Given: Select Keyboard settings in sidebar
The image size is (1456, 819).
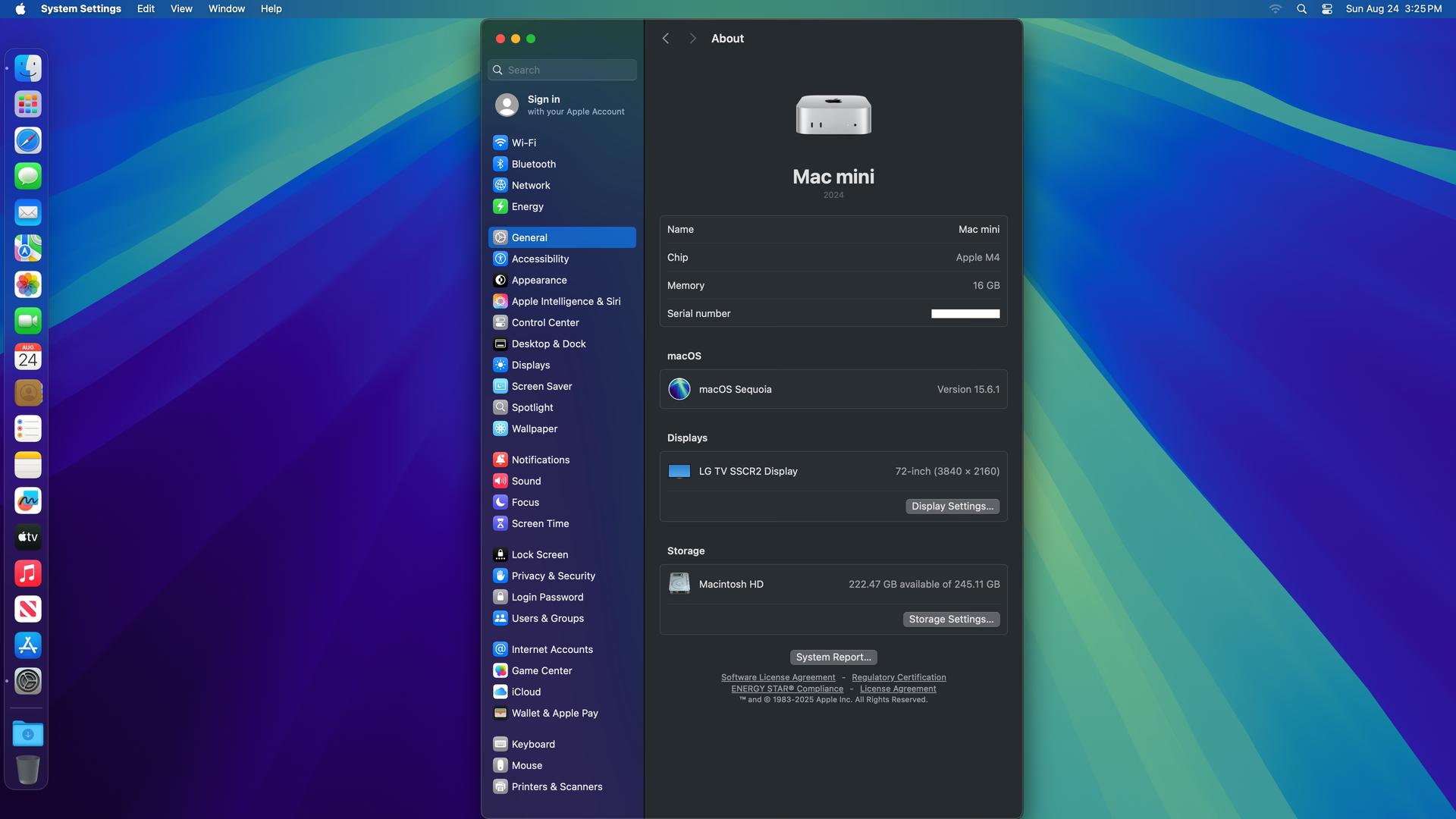Looking at the screenshot, I should coord(562,744).
